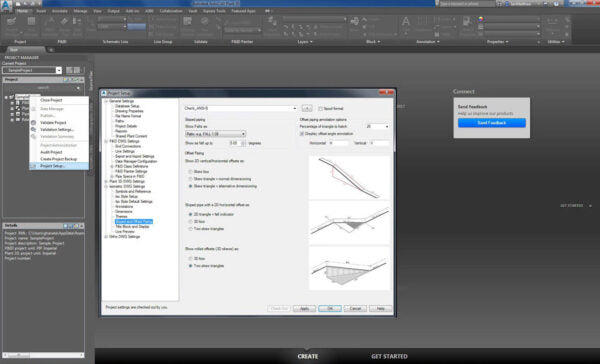Click second icon beside Current Project dropdown
The height and width of the screenshot is (364, 600).
[77, 70]
